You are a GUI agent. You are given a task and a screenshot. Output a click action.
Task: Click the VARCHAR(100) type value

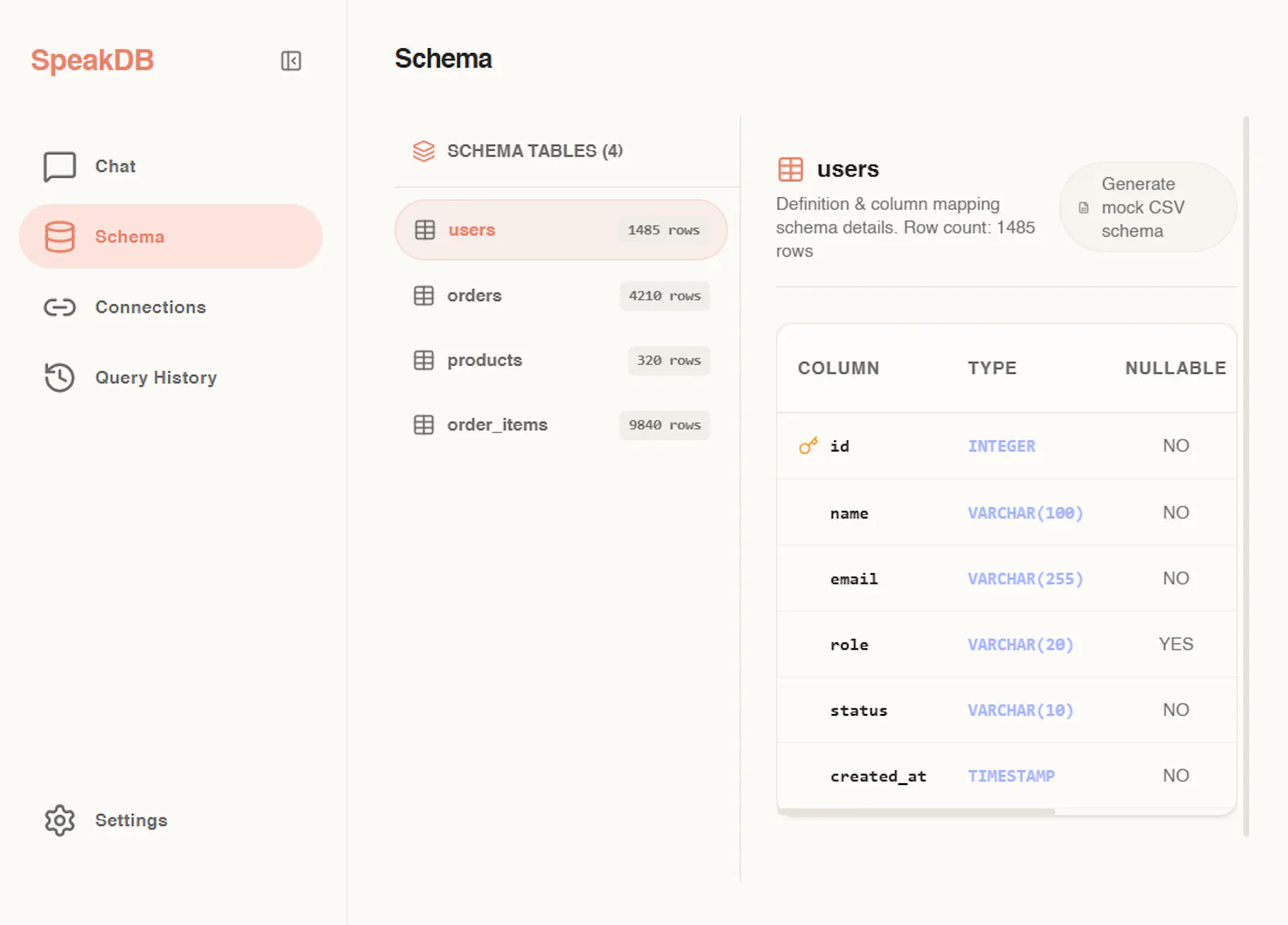(x=1026, y=513)
